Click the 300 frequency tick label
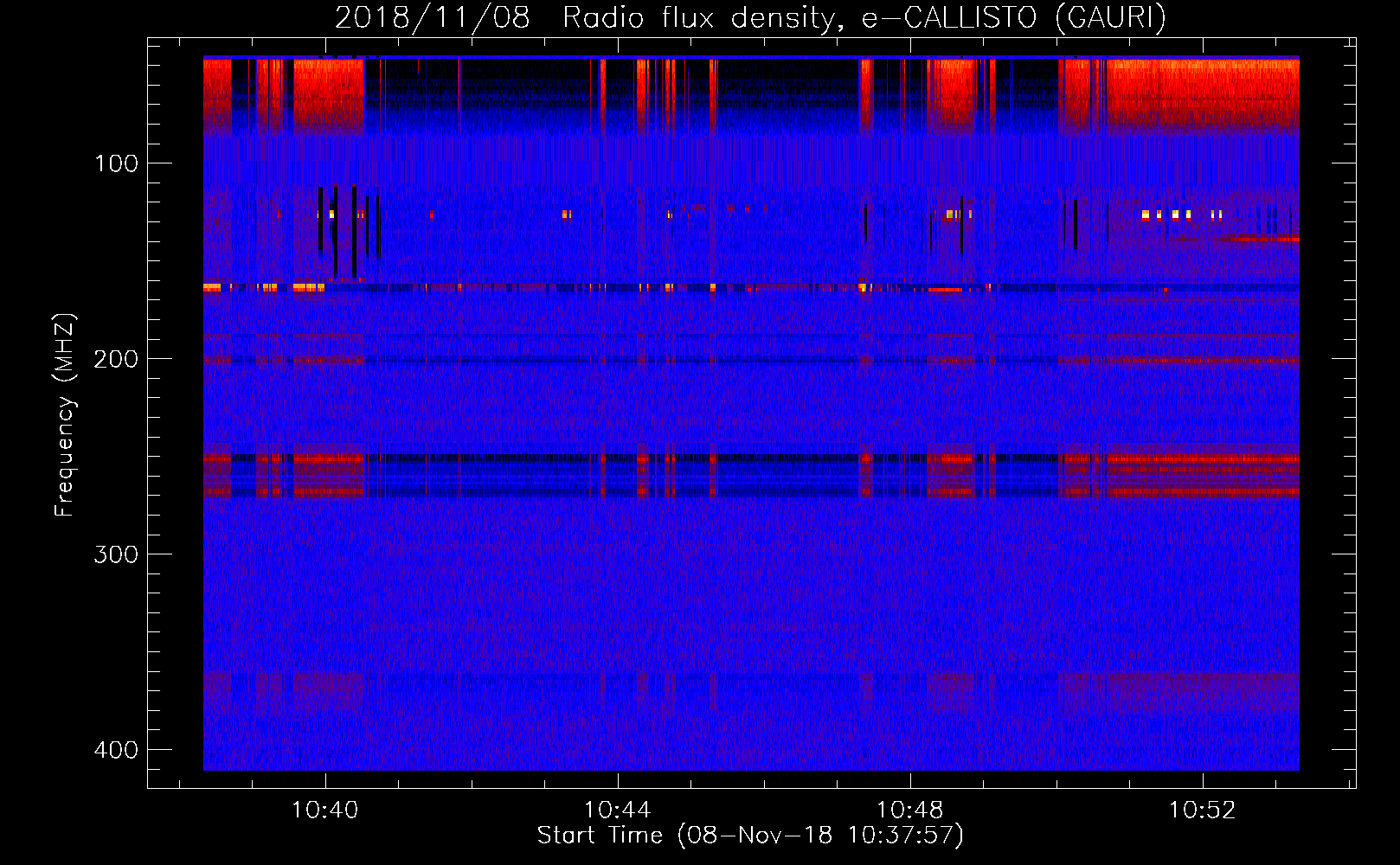This screenshot has width=1400, height=865. coord(116,554)
